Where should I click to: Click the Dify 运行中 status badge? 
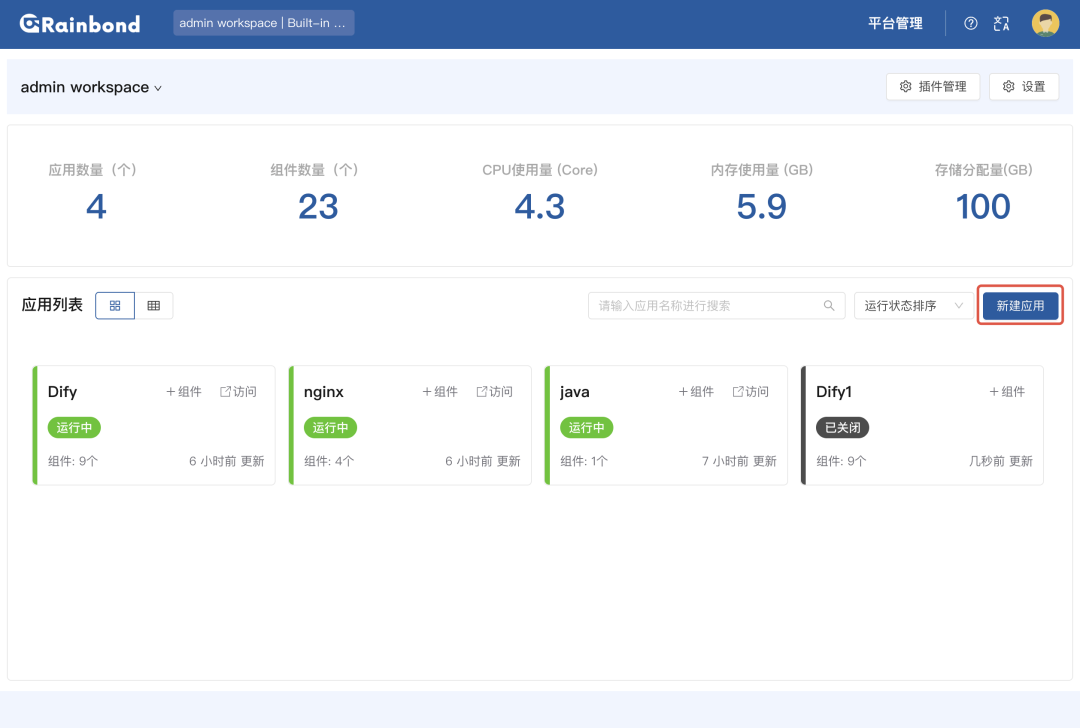74,428
